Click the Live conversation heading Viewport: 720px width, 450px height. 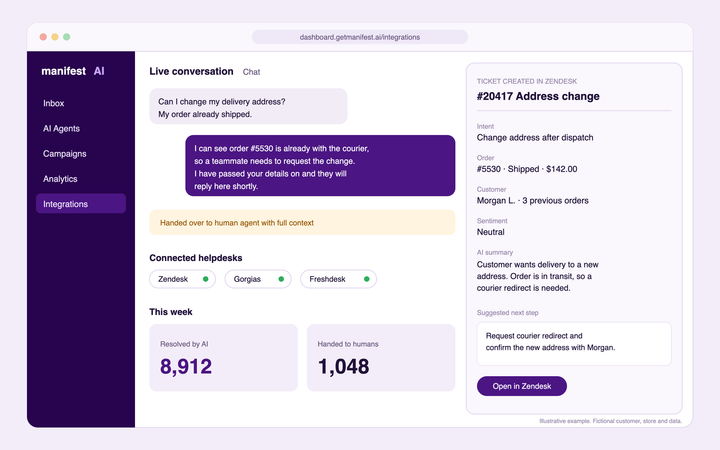coord(191,72)
